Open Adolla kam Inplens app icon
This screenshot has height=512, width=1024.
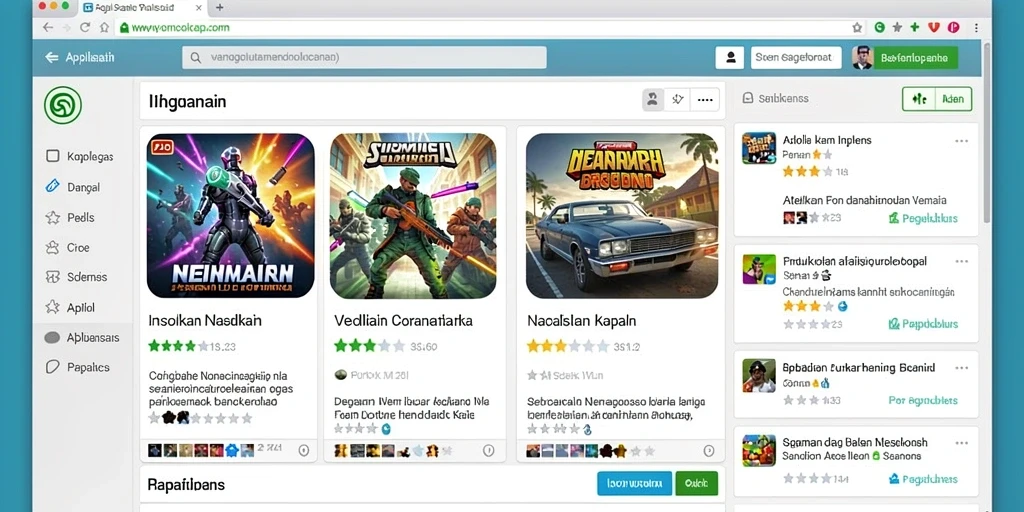click(759, 148)
